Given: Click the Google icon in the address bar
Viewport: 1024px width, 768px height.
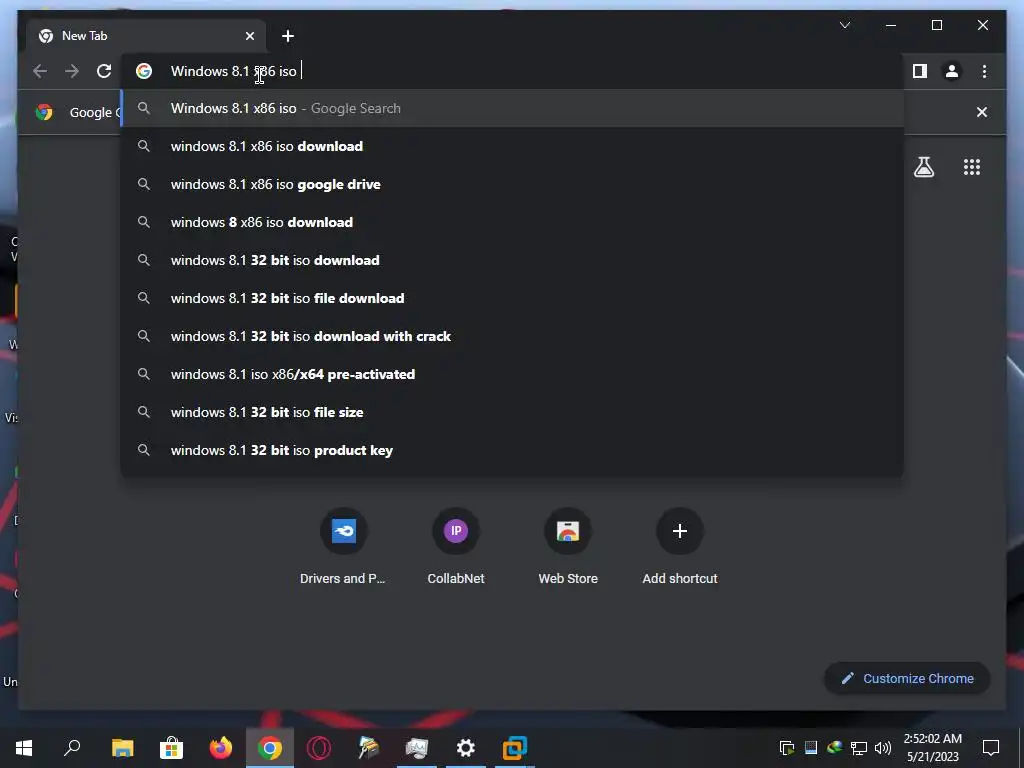Looking at the screenshot, I should pos(144,71).
